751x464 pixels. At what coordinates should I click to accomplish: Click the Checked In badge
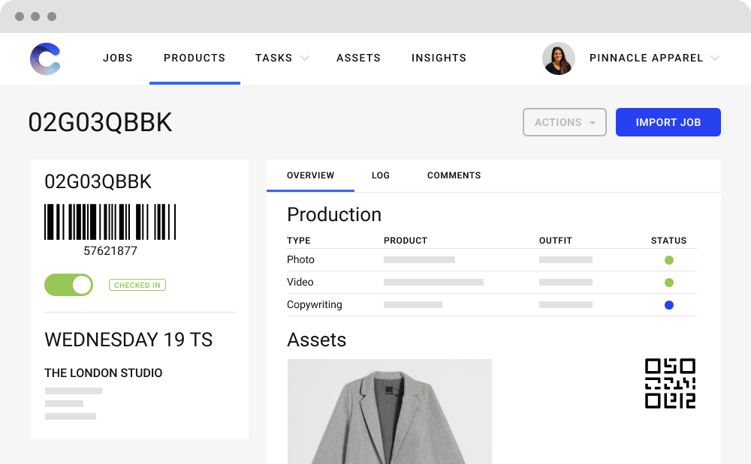[137, 285]
